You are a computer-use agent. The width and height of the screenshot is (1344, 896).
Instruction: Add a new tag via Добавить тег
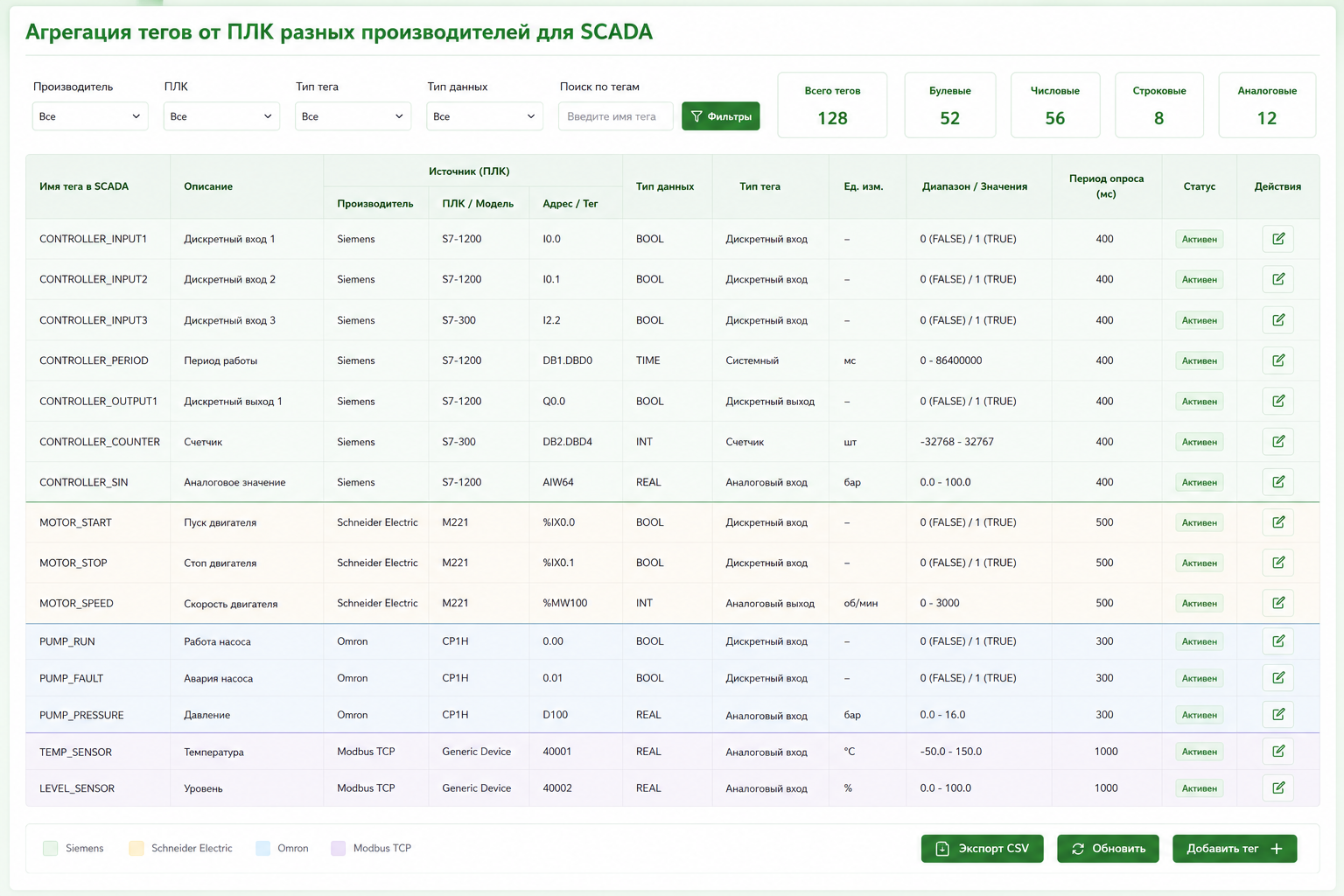tap(1235, 849)
